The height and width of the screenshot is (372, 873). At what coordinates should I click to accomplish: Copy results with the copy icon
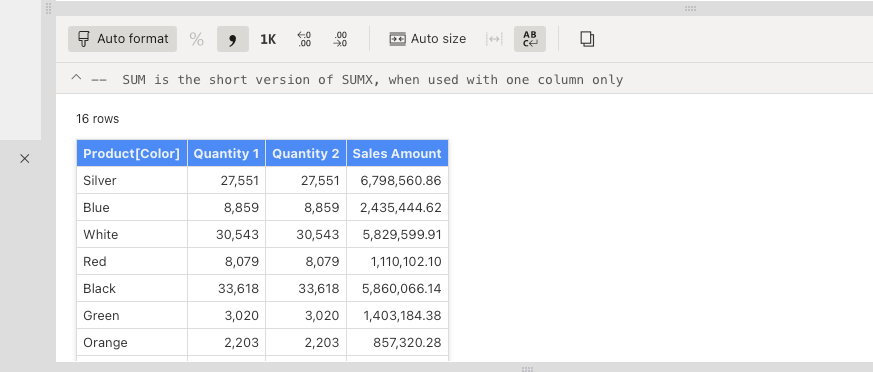[587, 39]
